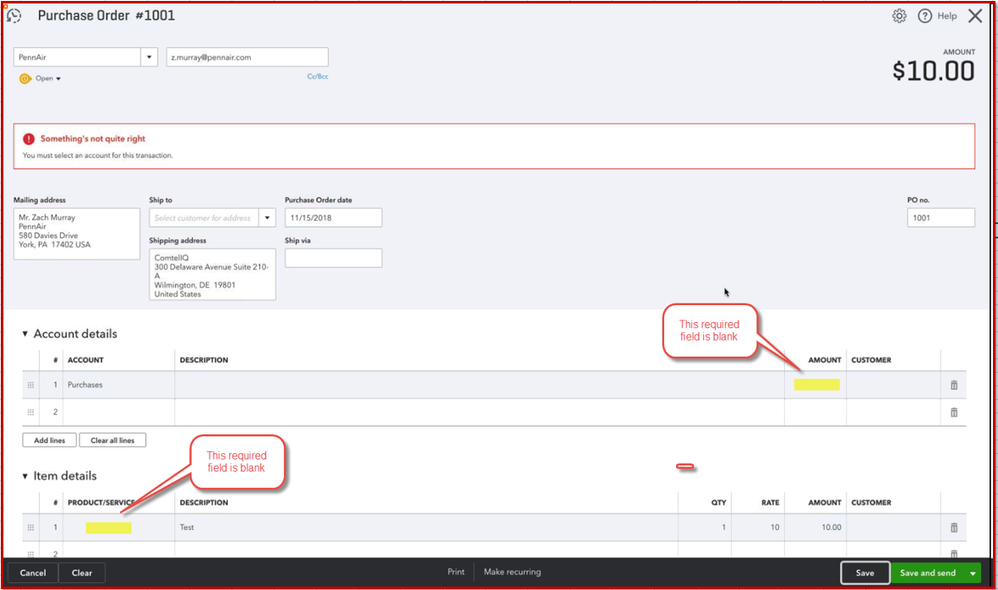Click the blank amount cell in Purchases row

[815, 385]
